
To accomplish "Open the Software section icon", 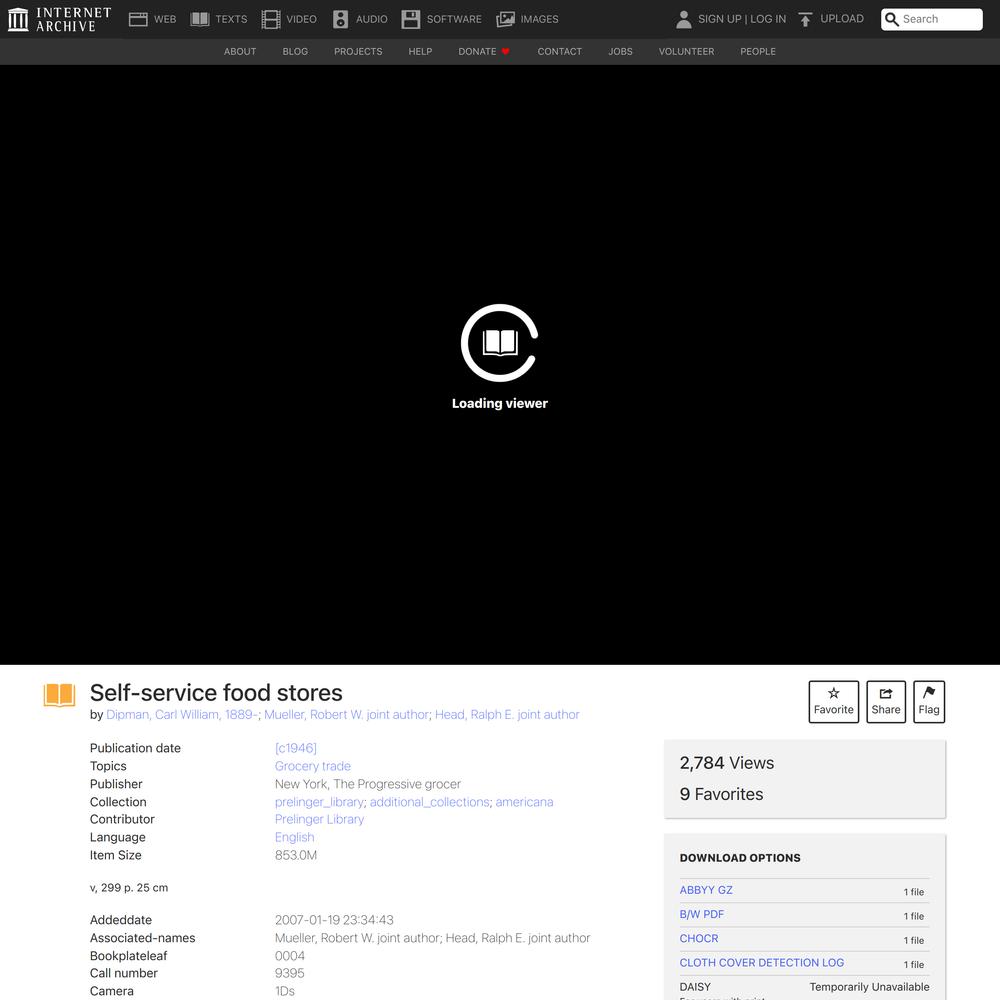I will pyautogui.click(x=411, y=19).
